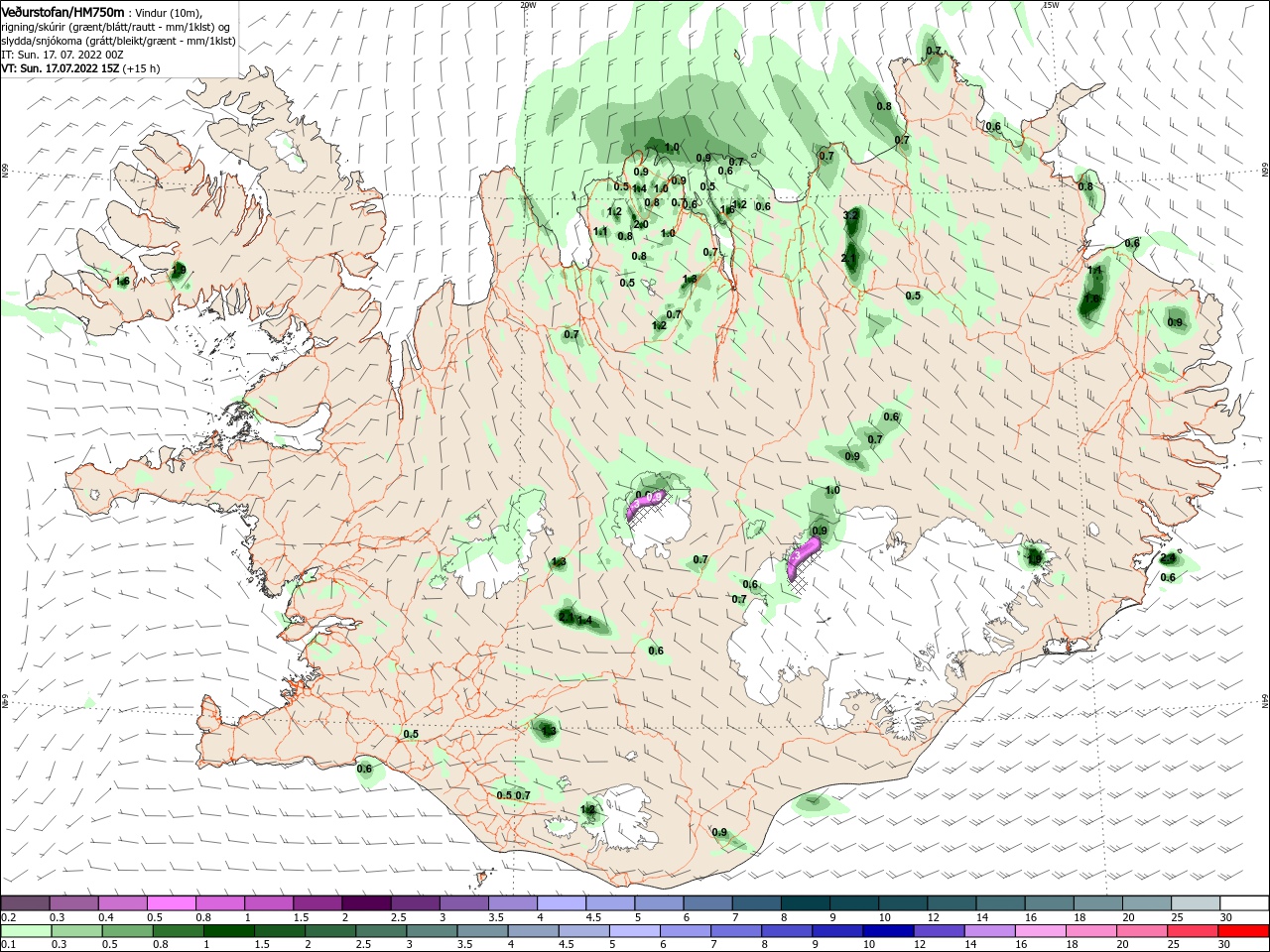Click the '2.0' precipitation value in the north
This screenshot has height=952, width=1270.
point(641,225)
